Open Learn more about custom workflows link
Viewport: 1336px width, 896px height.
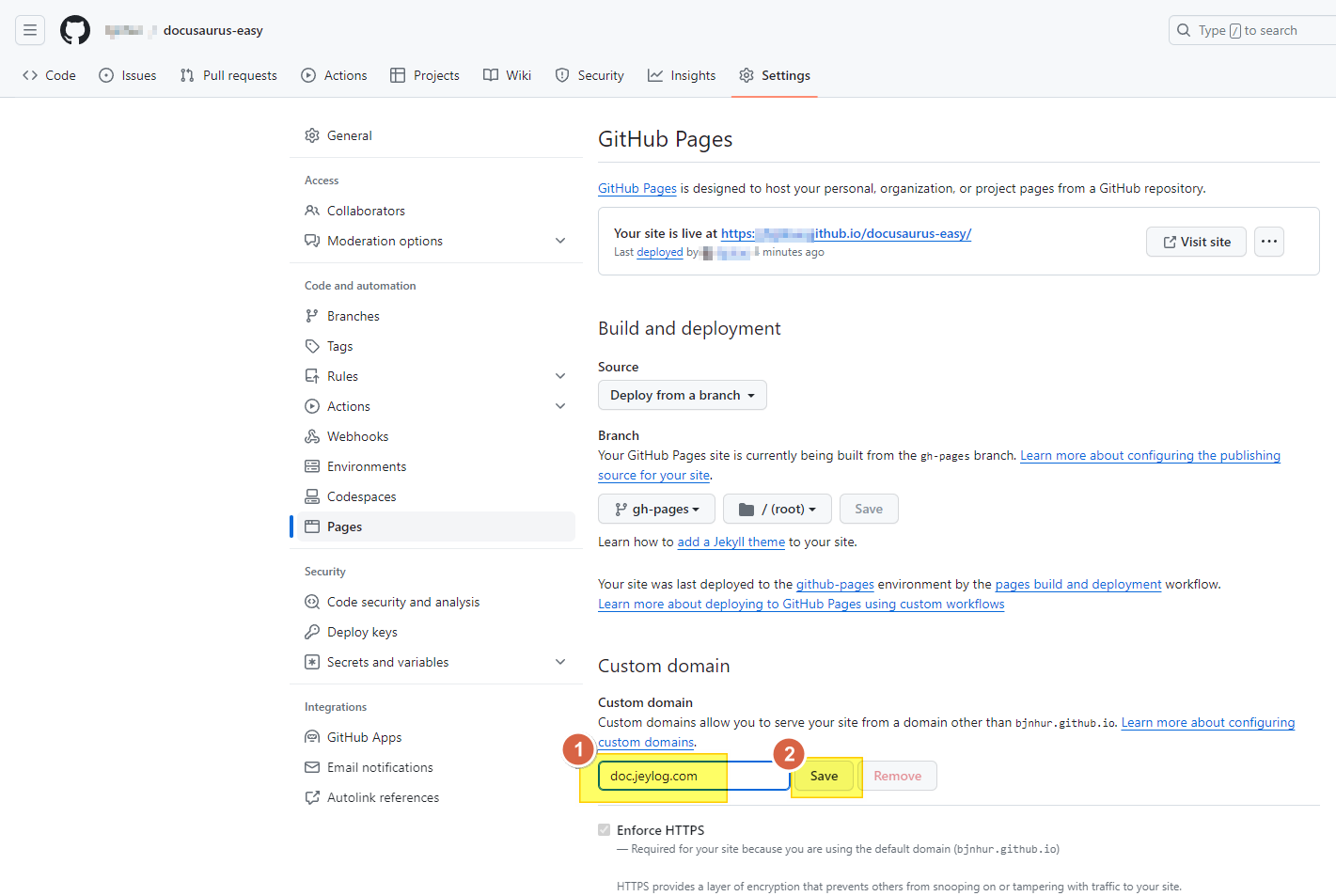[x=801, y=604]
